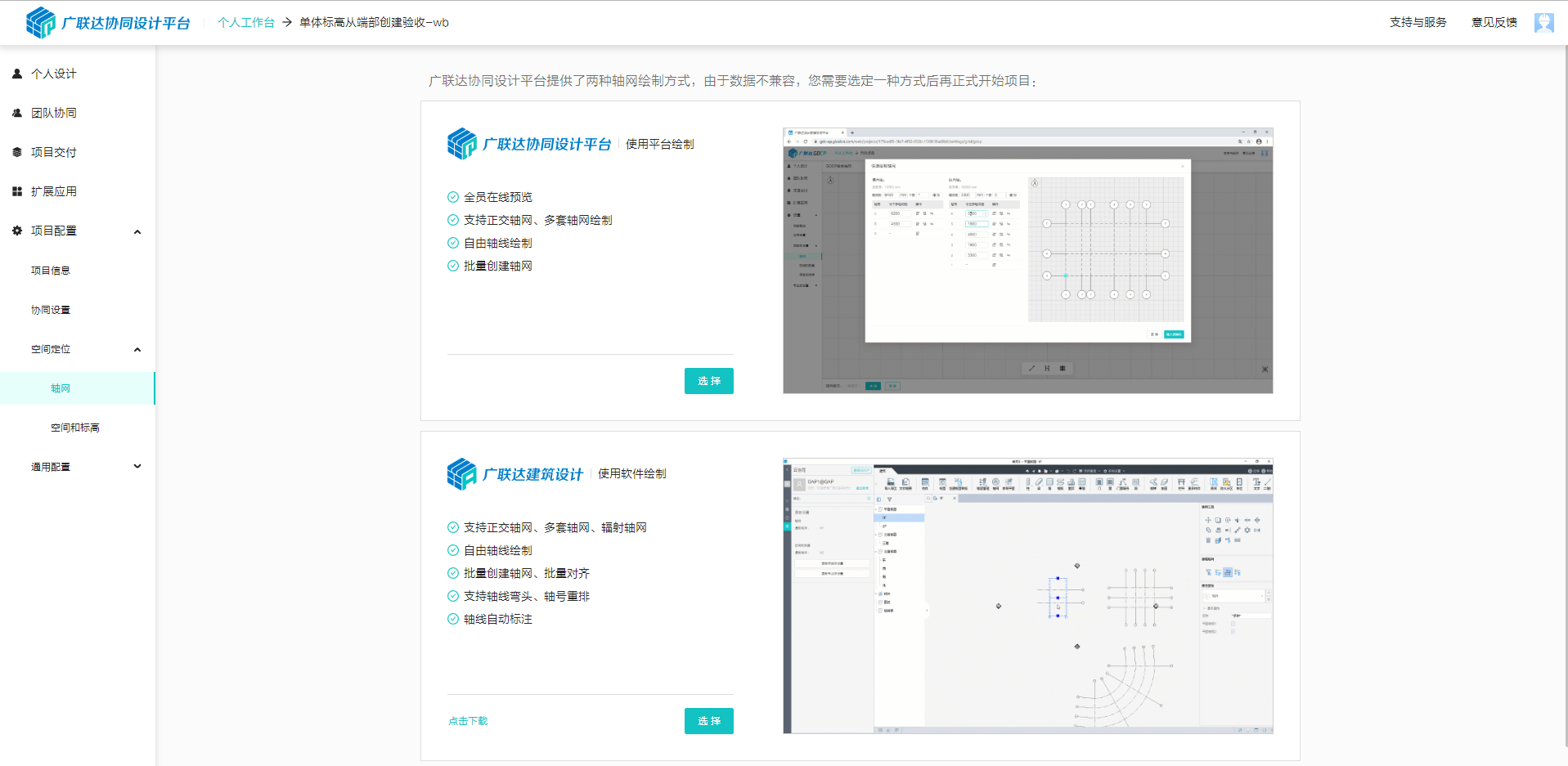Click the 项目交付 layers icon
Screen dimensions: 1568x766
point(17,152)
